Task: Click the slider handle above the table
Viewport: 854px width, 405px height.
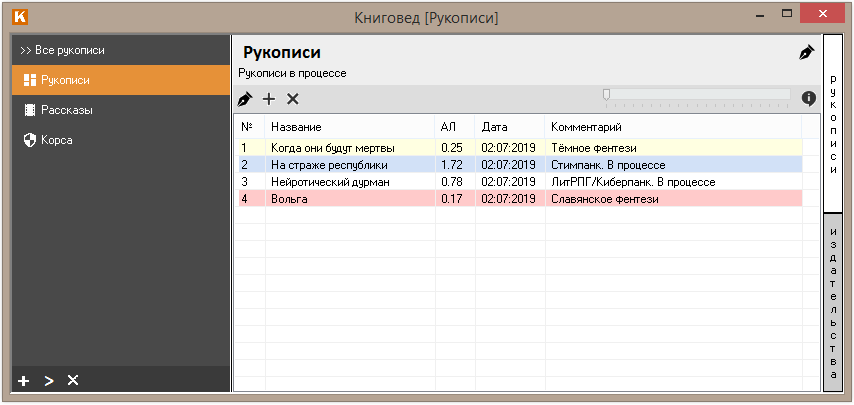Action: (x=606, y=95)
